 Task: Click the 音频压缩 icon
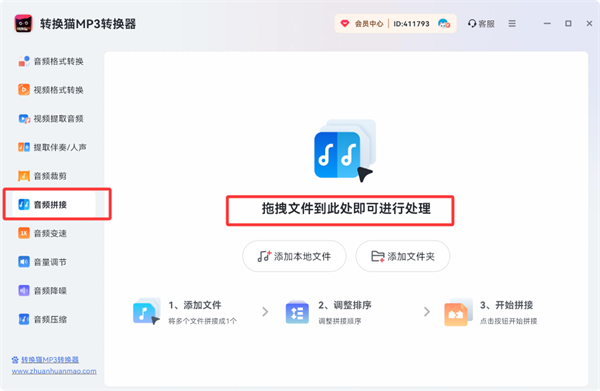point(24,319)
